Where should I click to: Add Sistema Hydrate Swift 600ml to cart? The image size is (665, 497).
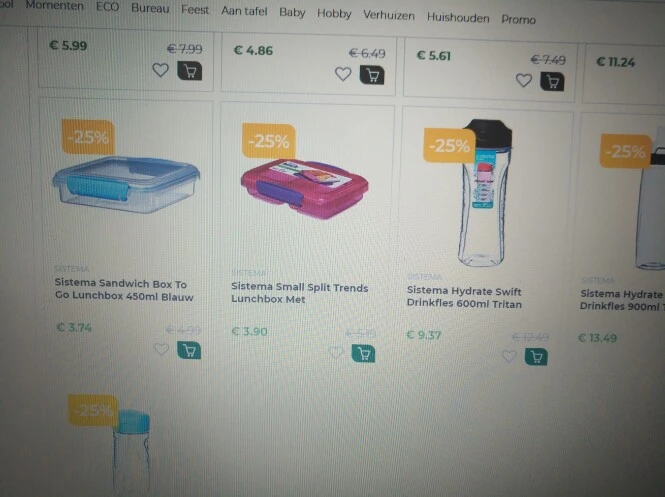coord(536,357)
